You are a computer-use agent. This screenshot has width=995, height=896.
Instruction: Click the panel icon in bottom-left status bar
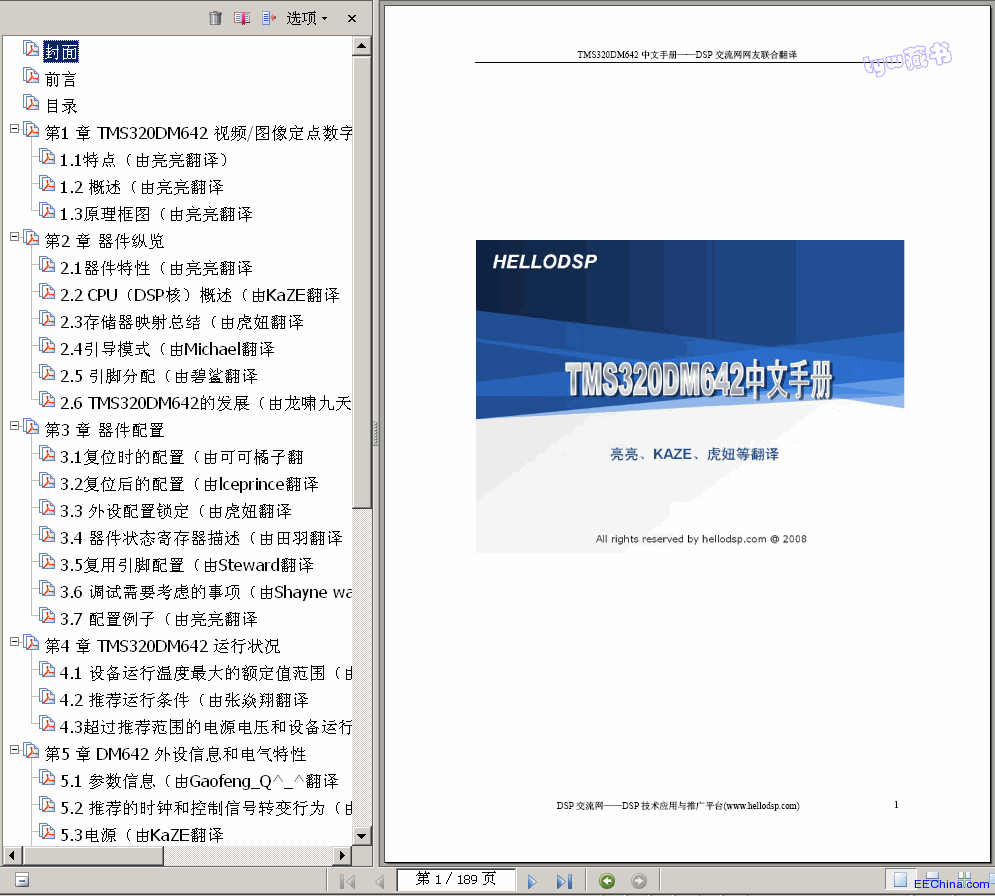click(x=22, y=880)
